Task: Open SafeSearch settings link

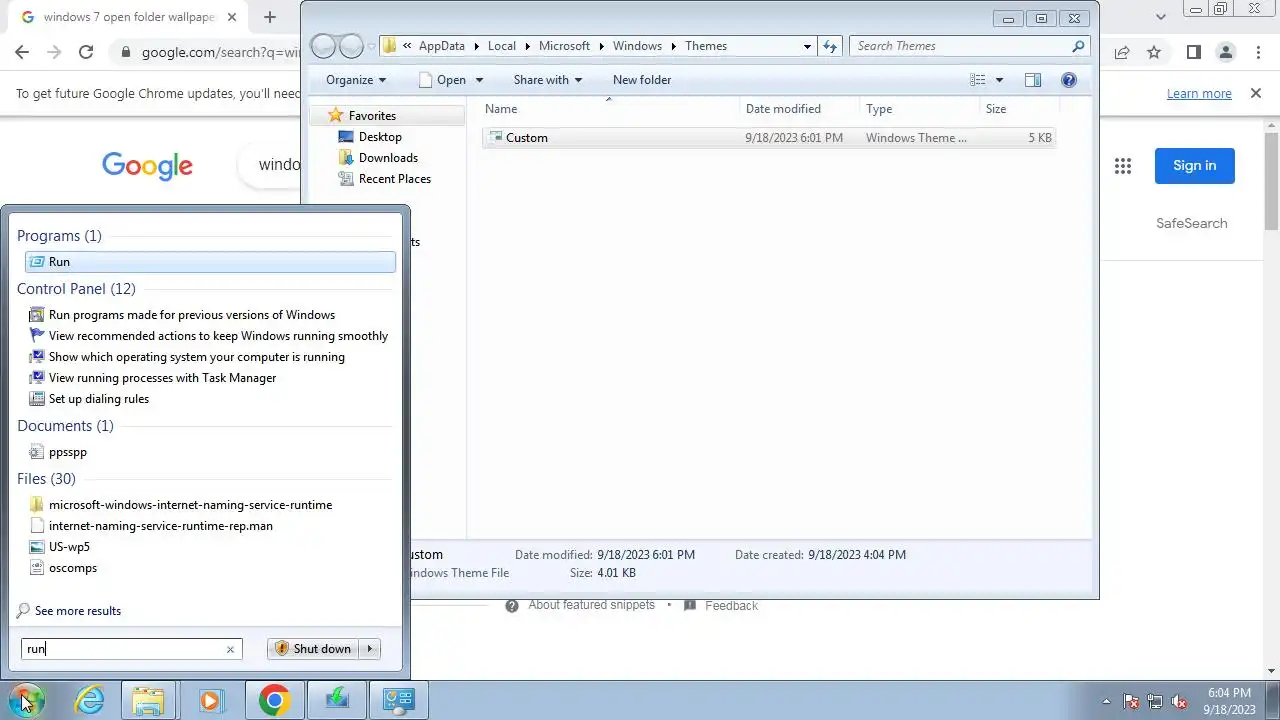Action: click(x=1191, y=224)
